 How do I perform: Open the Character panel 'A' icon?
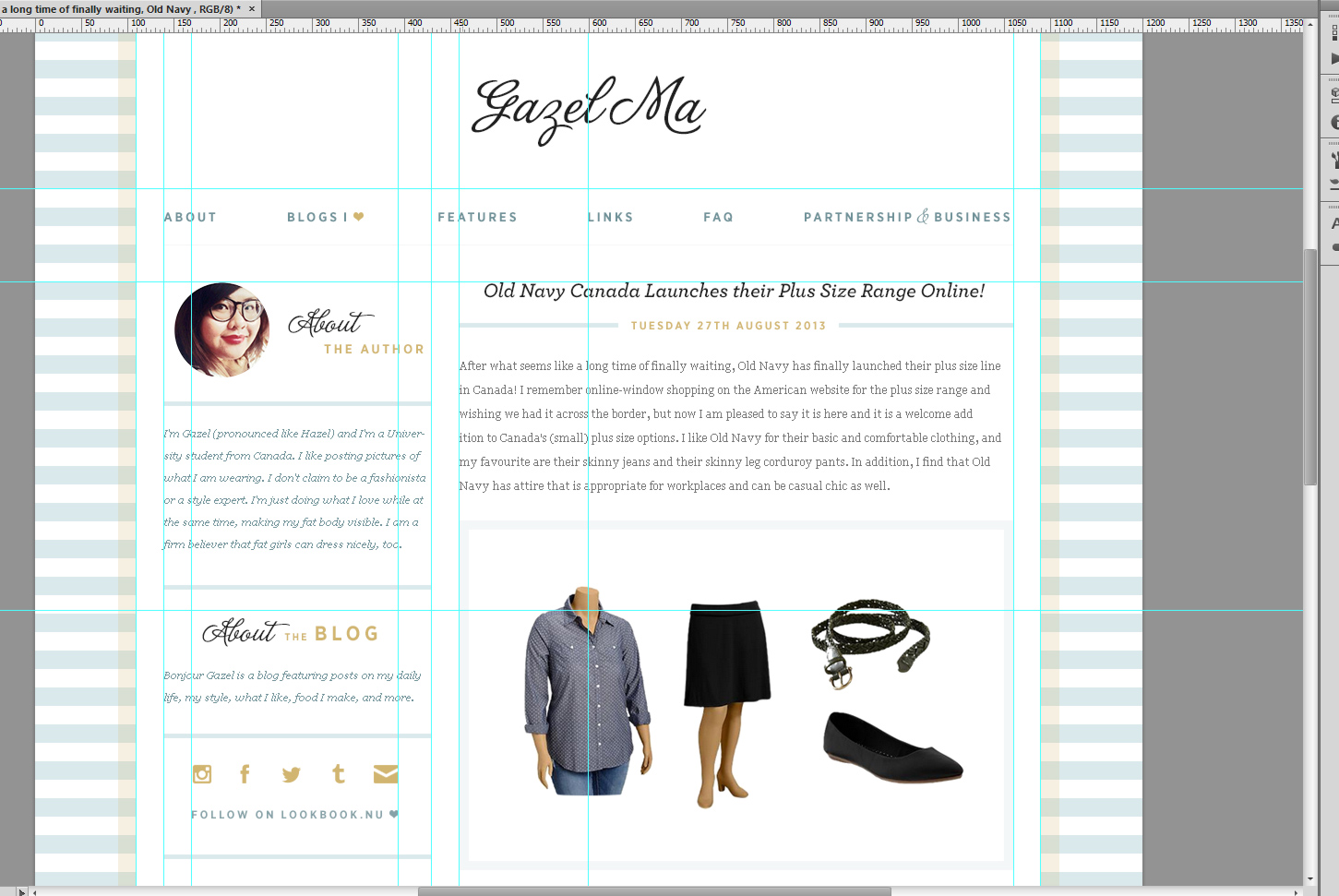click(x=1334, y=223)
